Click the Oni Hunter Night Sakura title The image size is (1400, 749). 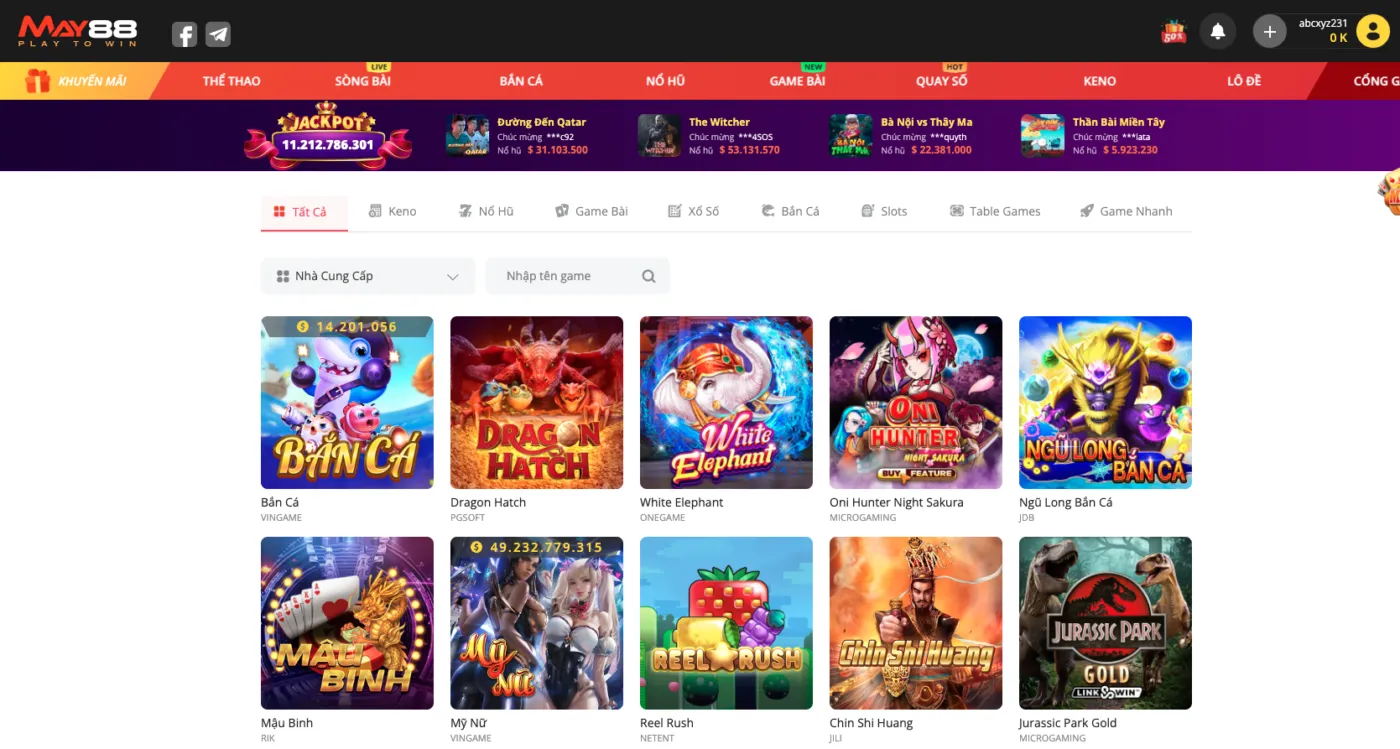pyautogui.click(x=896, y=502)
